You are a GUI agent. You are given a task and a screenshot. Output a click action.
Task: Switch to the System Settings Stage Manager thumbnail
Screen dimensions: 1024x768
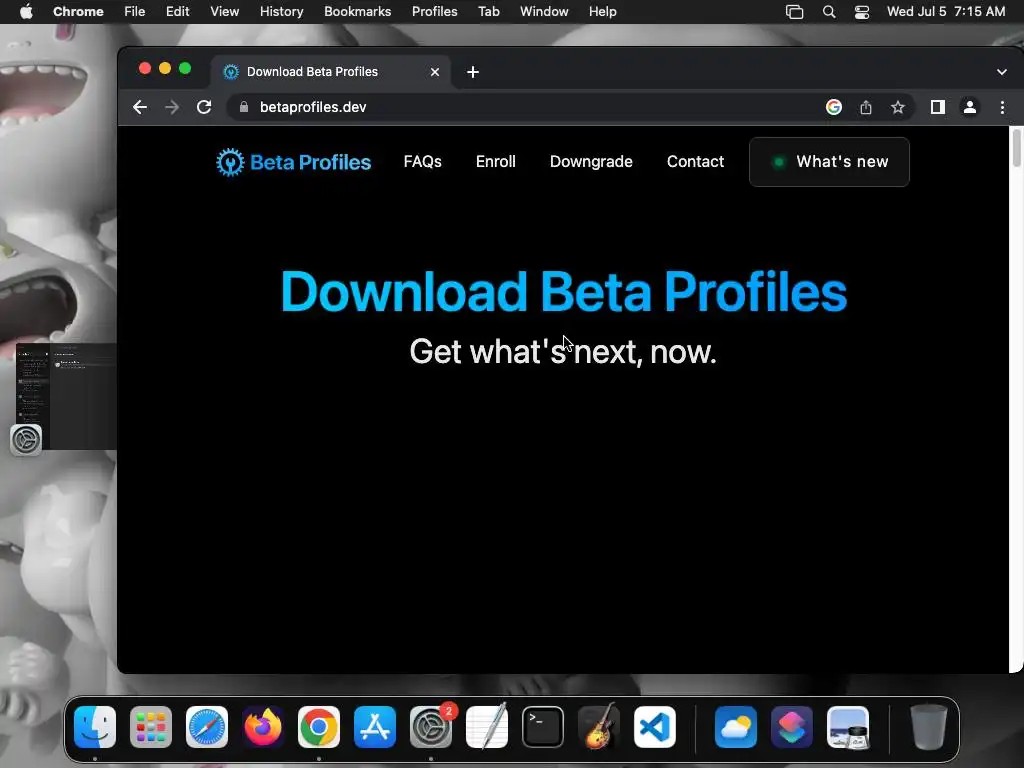[x=65, y=396]
